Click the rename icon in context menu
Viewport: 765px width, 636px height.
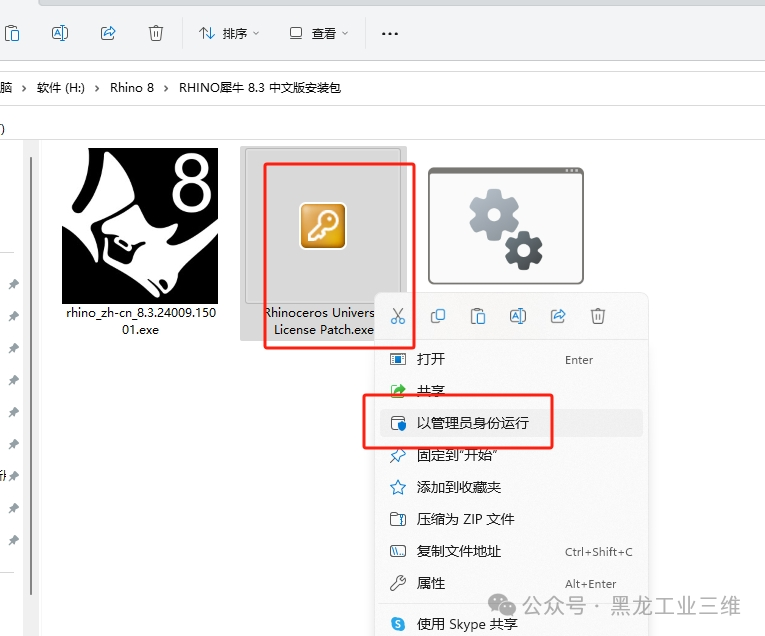coord(518,316)
